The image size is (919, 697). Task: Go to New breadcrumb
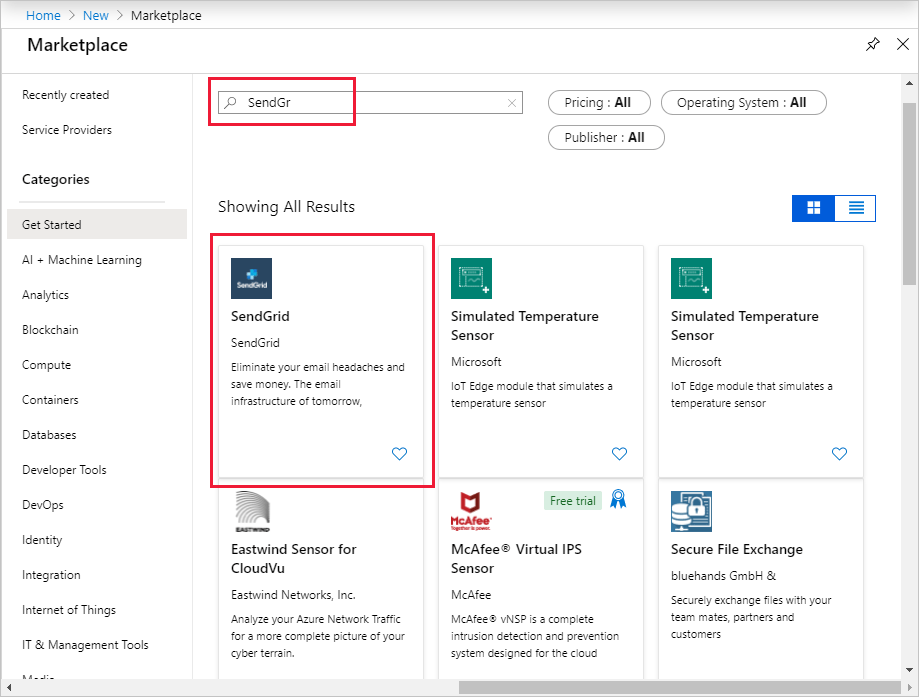click(96, 16)
